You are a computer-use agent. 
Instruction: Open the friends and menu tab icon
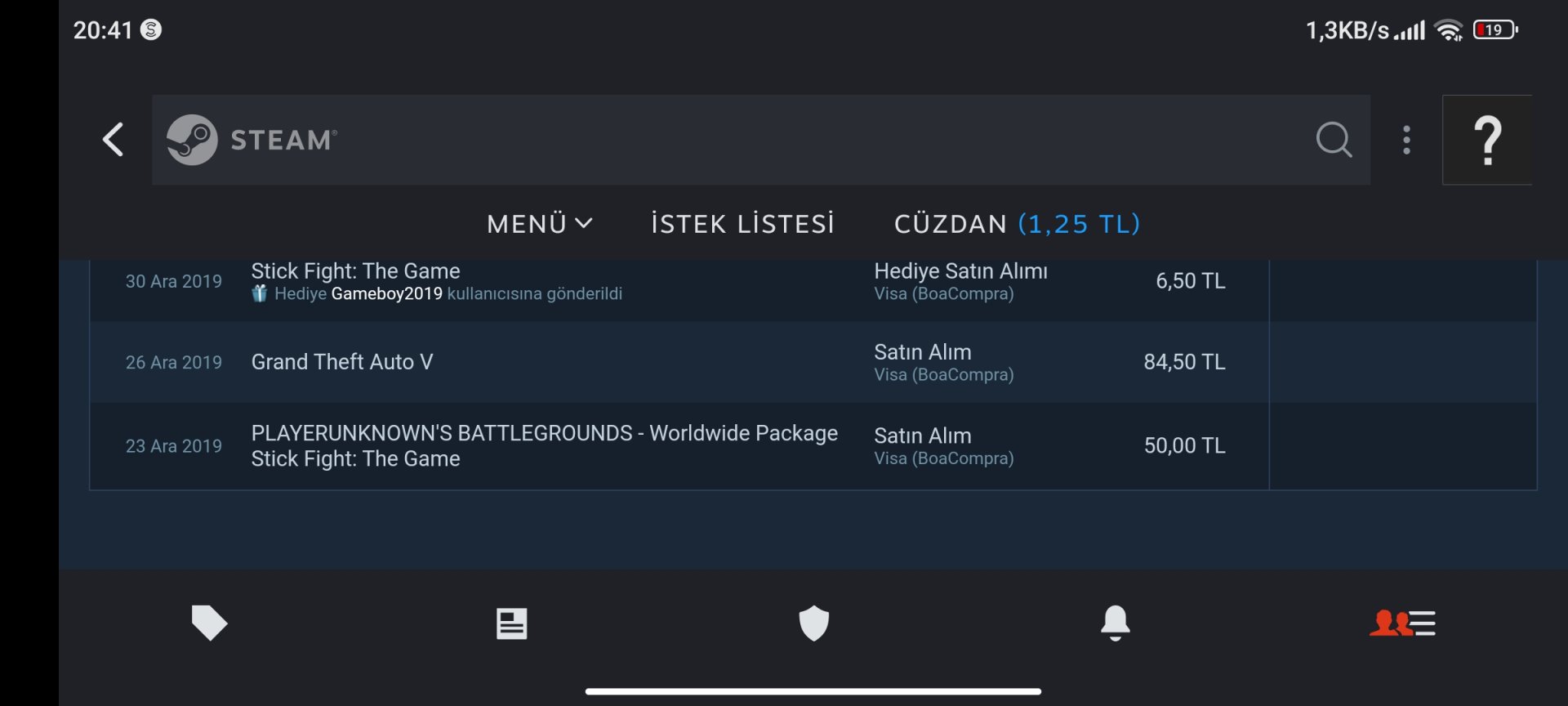click(x=1402, y=623)
